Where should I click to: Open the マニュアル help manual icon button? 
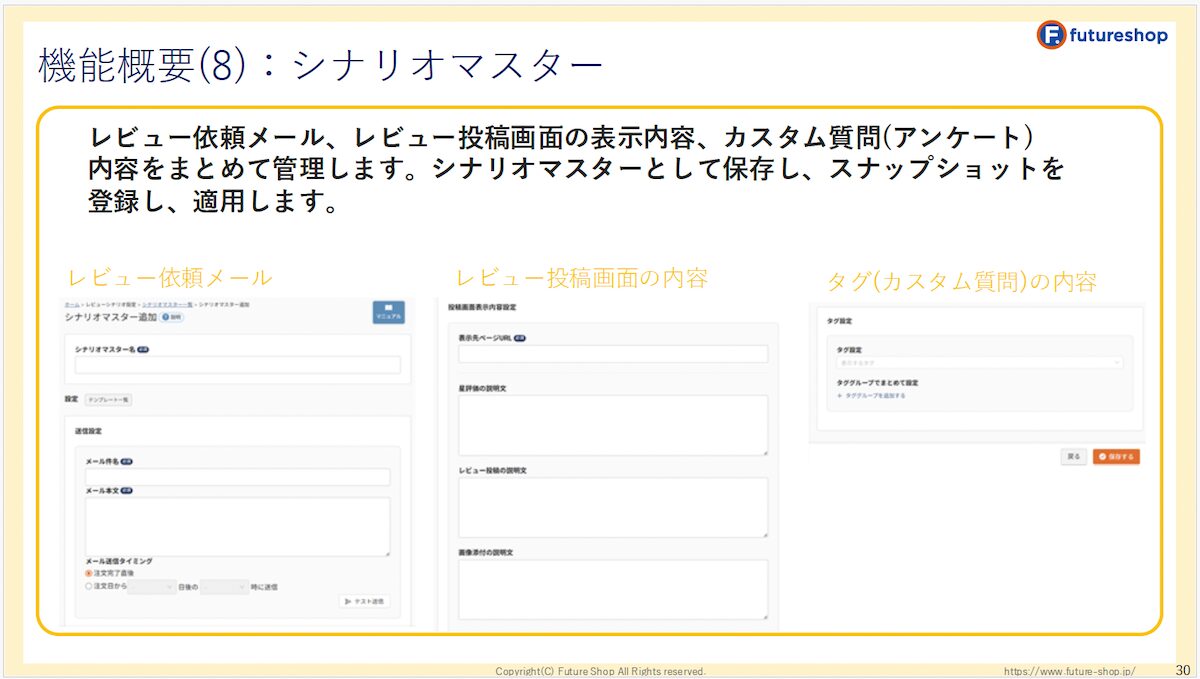pos(389,313)
